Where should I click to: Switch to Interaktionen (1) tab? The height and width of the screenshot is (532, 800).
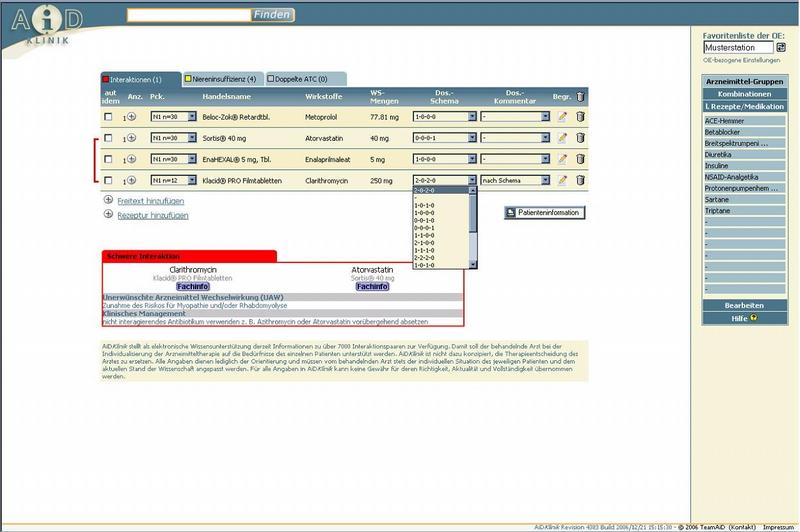tap(141, 80)
